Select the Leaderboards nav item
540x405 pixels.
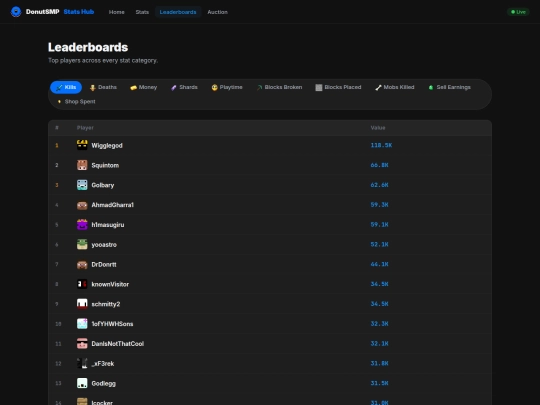point(178,12)
